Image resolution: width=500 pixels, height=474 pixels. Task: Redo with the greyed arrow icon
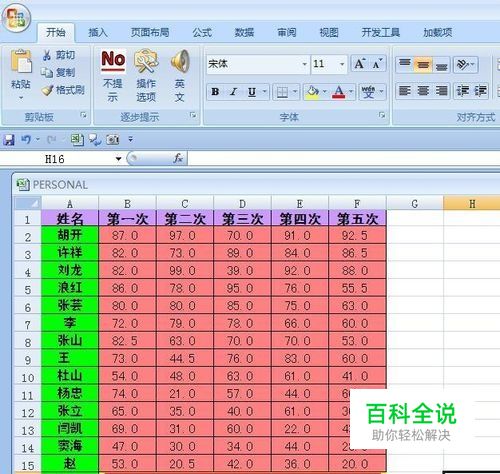coord(51,140)
